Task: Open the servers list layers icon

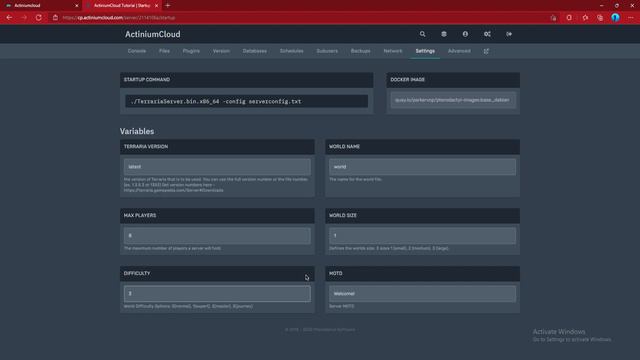Action: 444,34
